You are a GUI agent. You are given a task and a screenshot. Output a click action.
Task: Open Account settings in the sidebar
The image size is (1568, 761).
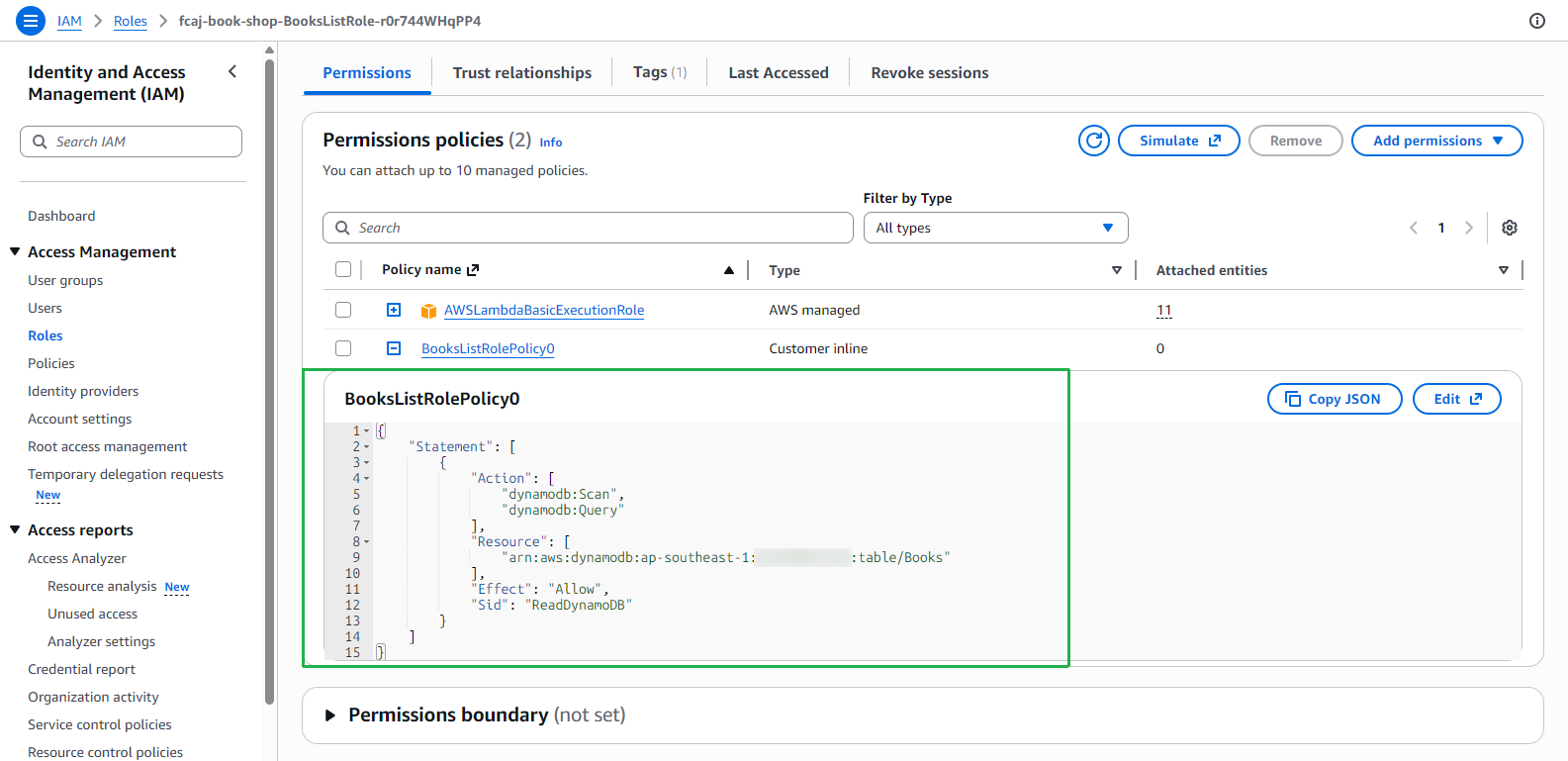pos(79,419)
